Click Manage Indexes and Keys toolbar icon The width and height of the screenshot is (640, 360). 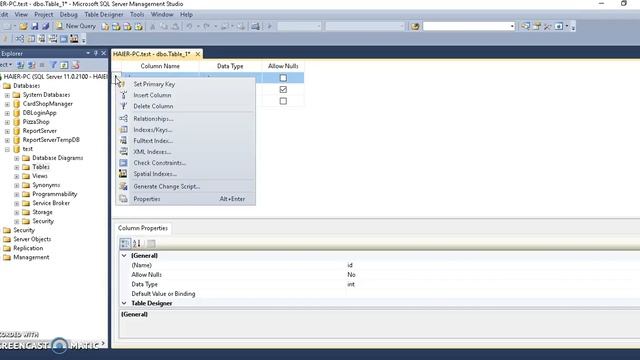(x=31, y=39)
